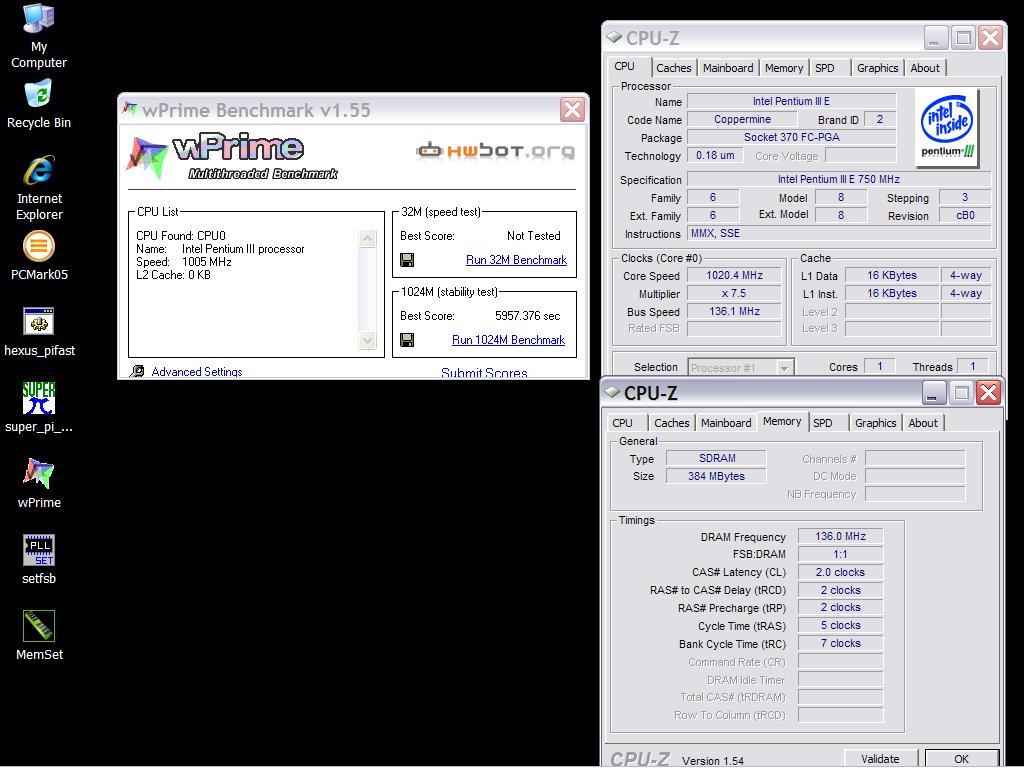Switch to Mainboard tab in lower CPU-Z
This screenshot has width=1024, height=768.
tap(726, 423)
